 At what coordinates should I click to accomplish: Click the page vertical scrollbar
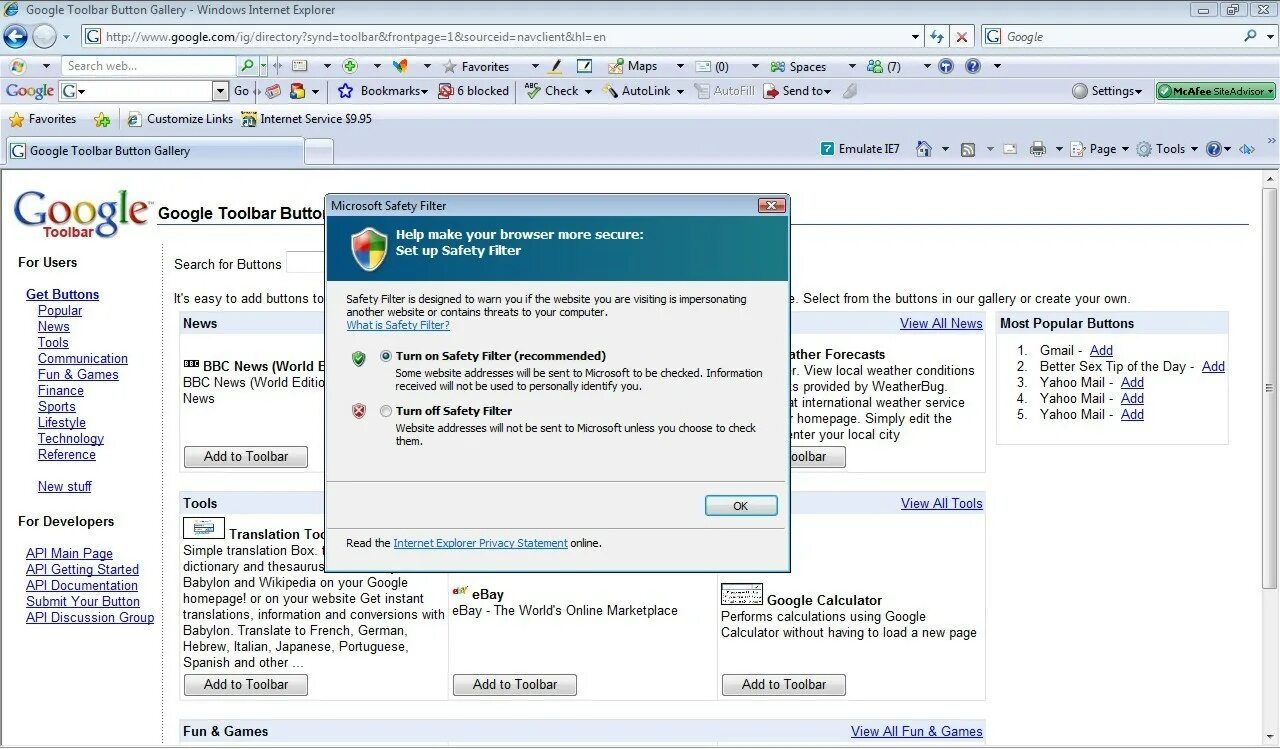coord(1270,455)
